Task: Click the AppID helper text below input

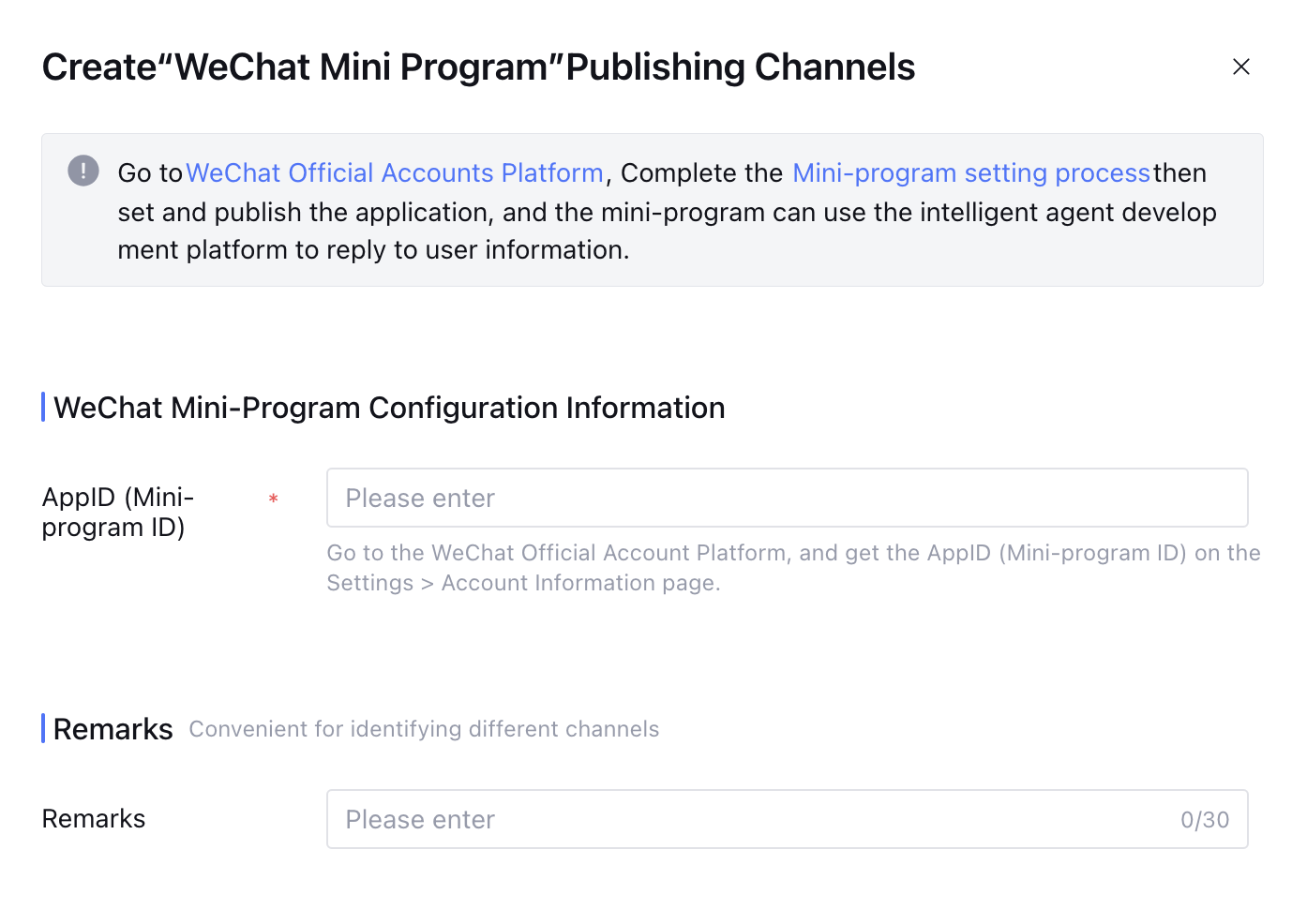Action: tap(792, 553)
